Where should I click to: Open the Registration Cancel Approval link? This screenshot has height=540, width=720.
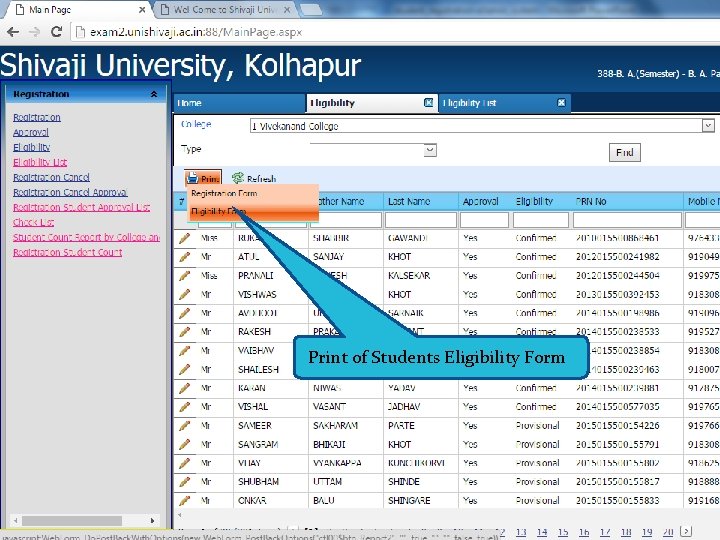[x=70, y=192]
